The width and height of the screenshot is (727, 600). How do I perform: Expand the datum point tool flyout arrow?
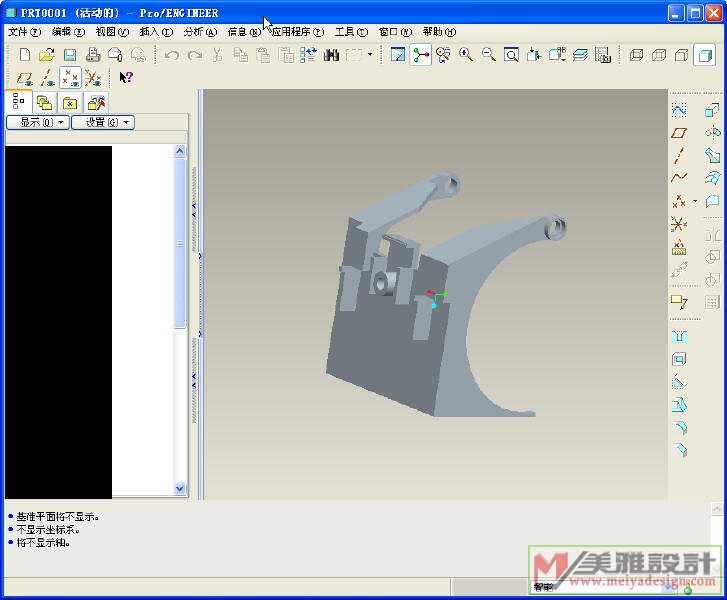point(695,201)
